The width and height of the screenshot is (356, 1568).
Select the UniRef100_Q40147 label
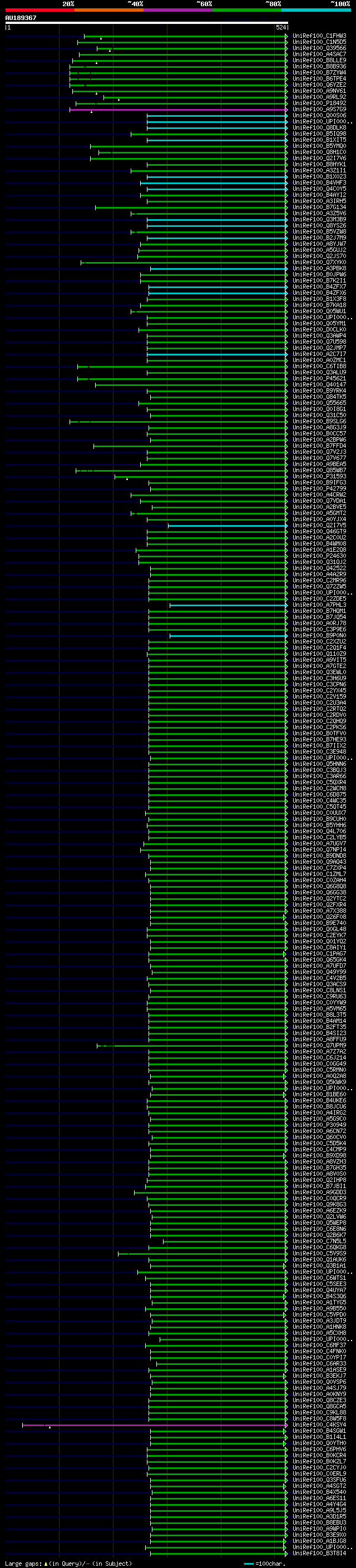(x=319, y=385)
